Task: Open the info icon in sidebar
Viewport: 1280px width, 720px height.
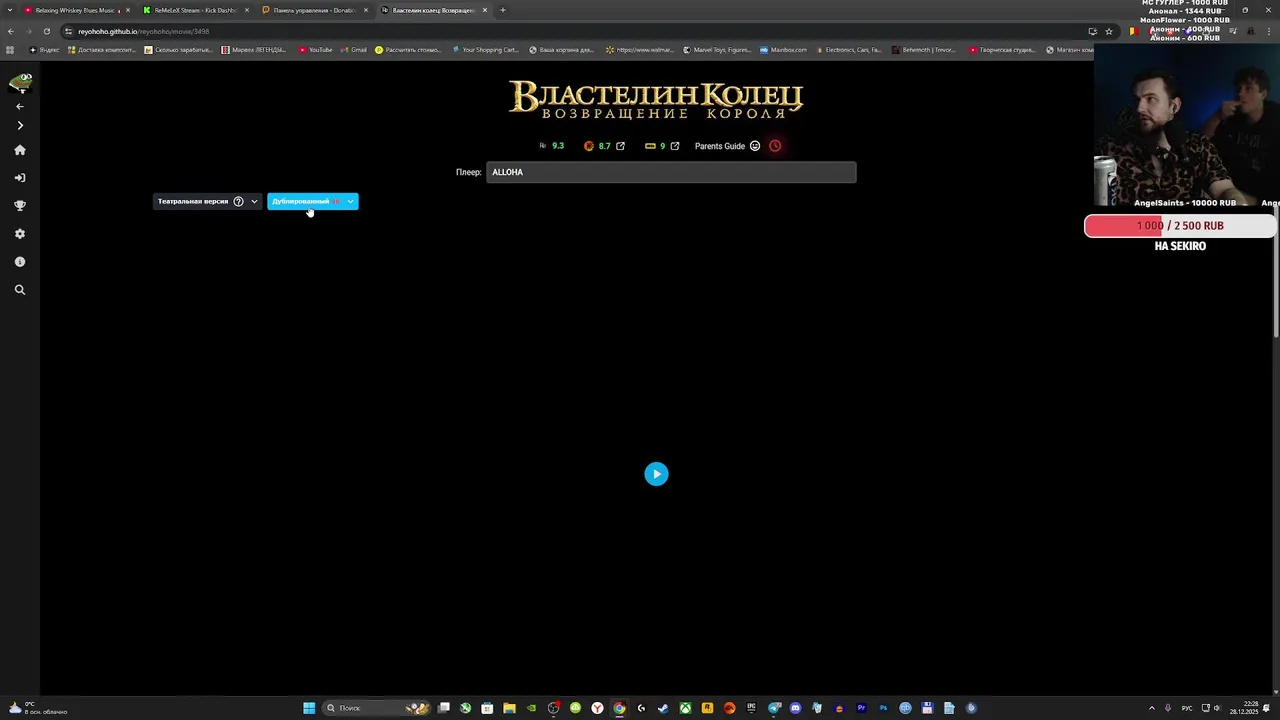Action: [x=19, y=262]
